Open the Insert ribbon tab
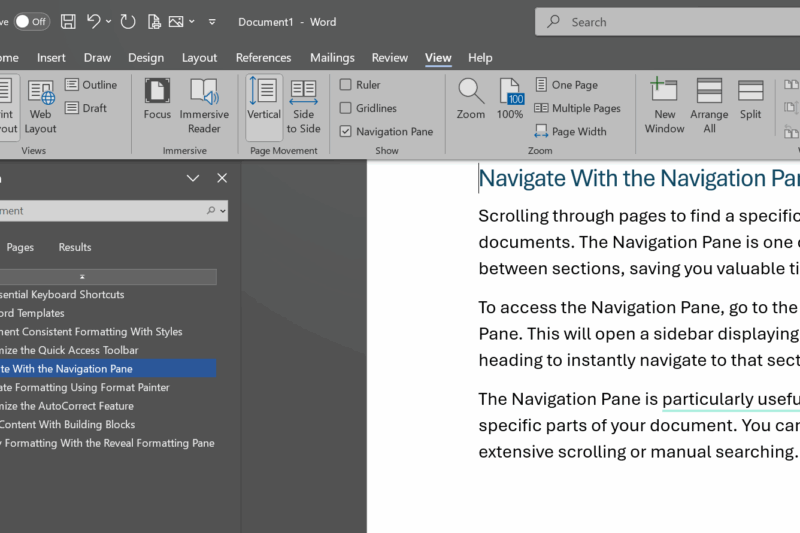 (x=51, y=58)
